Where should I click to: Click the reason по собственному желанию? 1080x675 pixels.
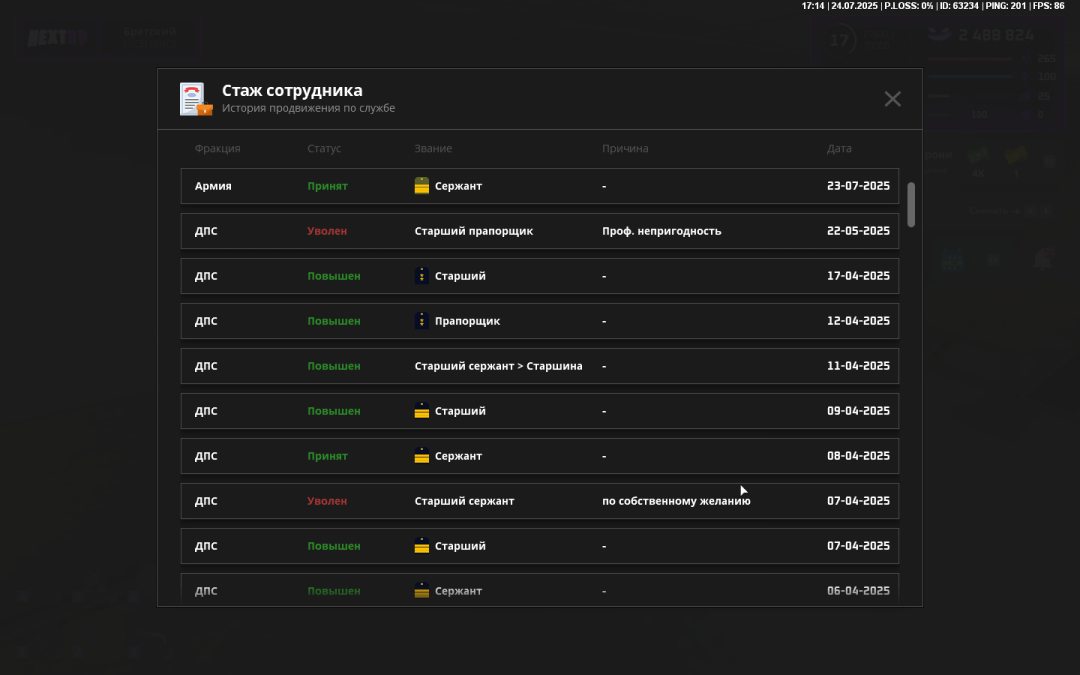pos(676,501)
